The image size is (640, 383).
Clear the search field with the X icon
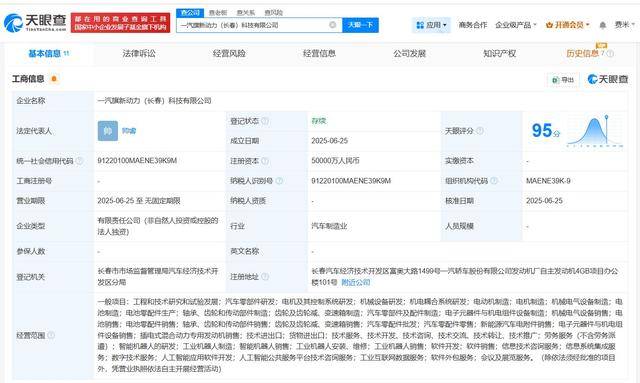(333, 25)
